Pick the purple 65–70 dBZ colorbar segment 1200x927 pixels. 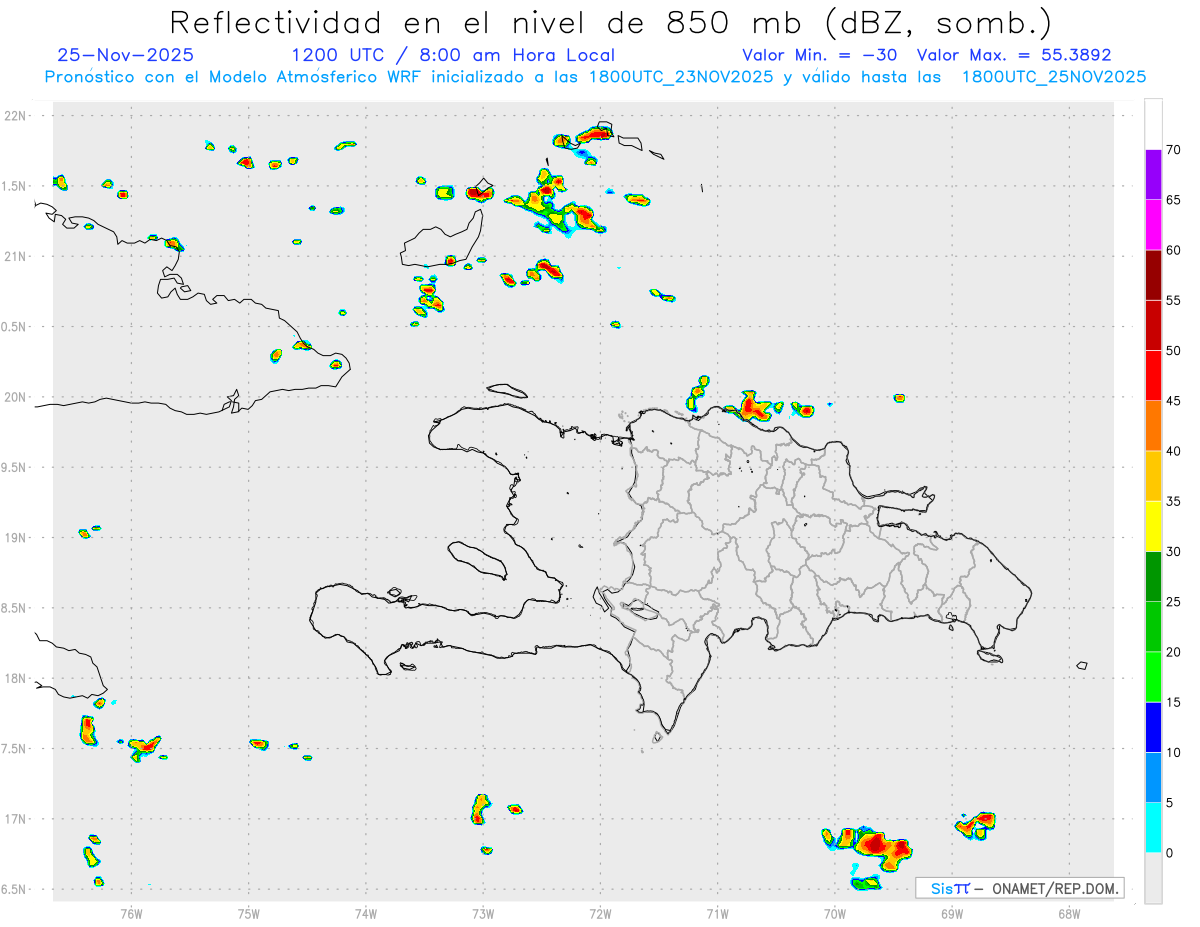pos(1153,174)
